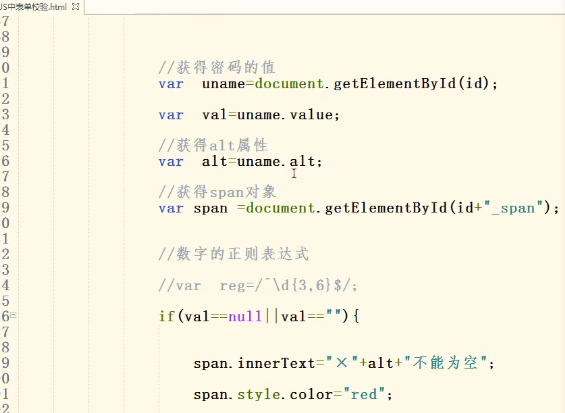
Task: Click 'document' in the uname assignment line
Action: pyautogui.click(x=289, y=84)
